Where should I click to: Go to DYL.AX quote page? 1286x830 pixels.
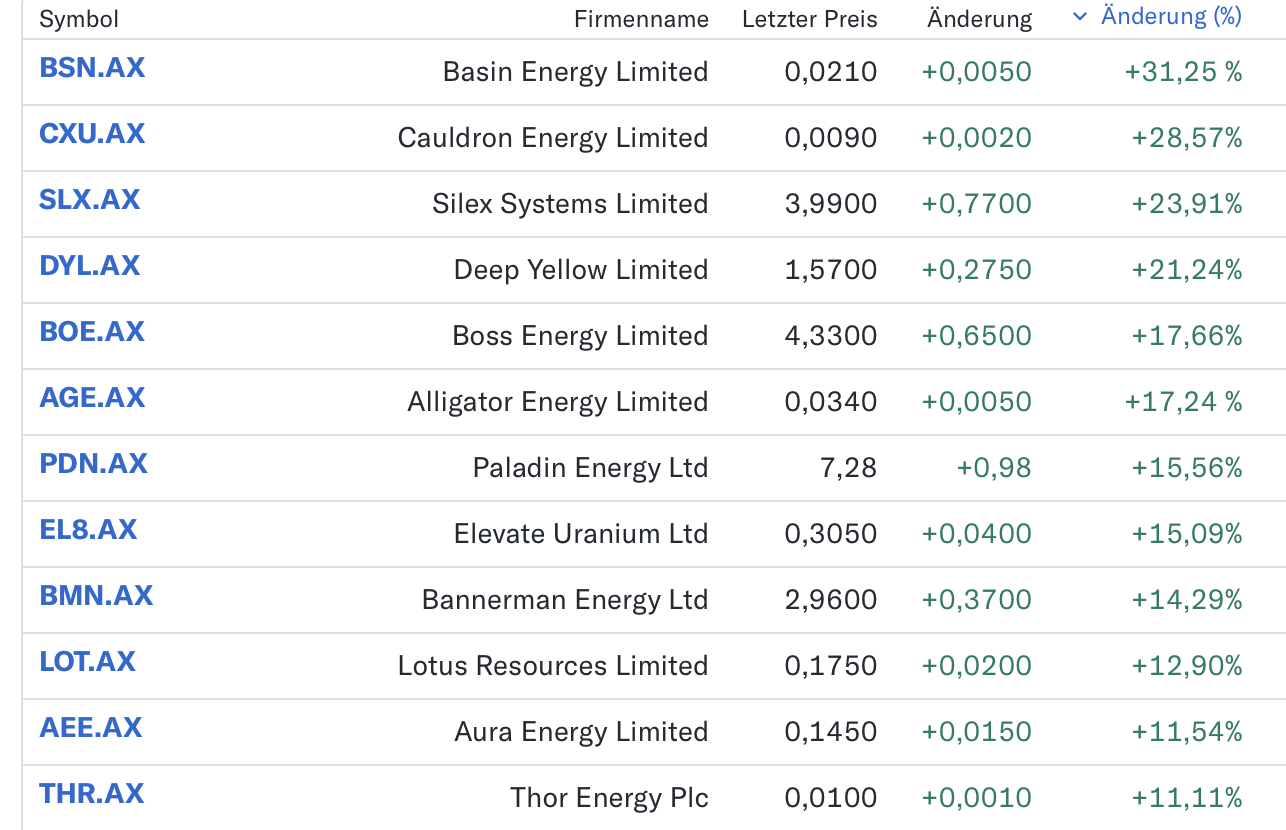click(90, 266)
